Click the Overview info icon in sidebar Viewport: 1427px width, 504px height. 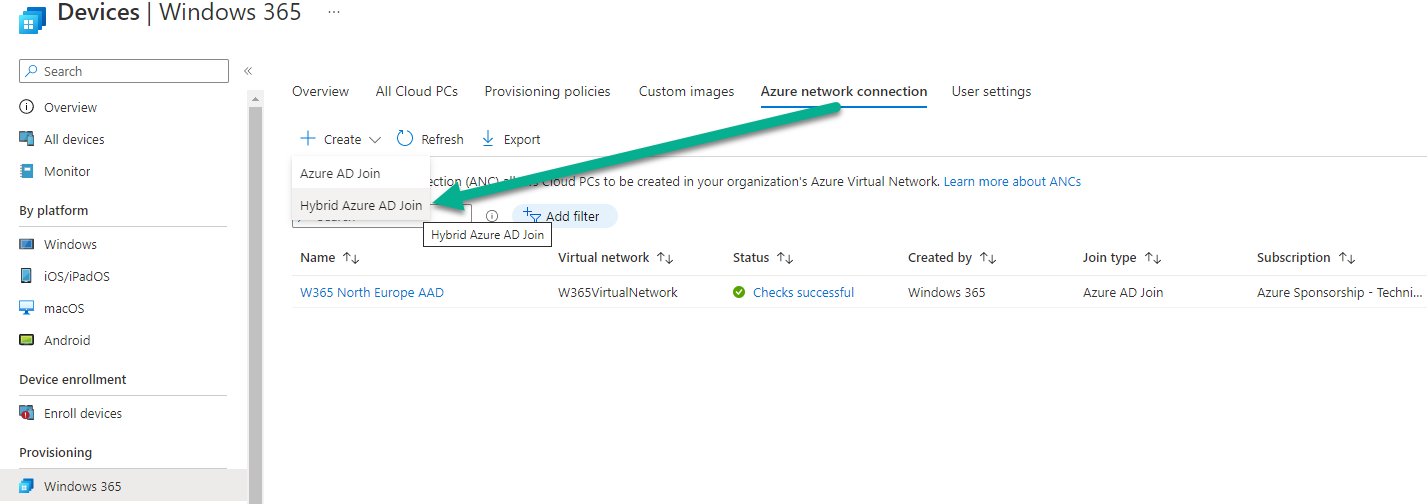pyautogui.click(x=27, y=107)
